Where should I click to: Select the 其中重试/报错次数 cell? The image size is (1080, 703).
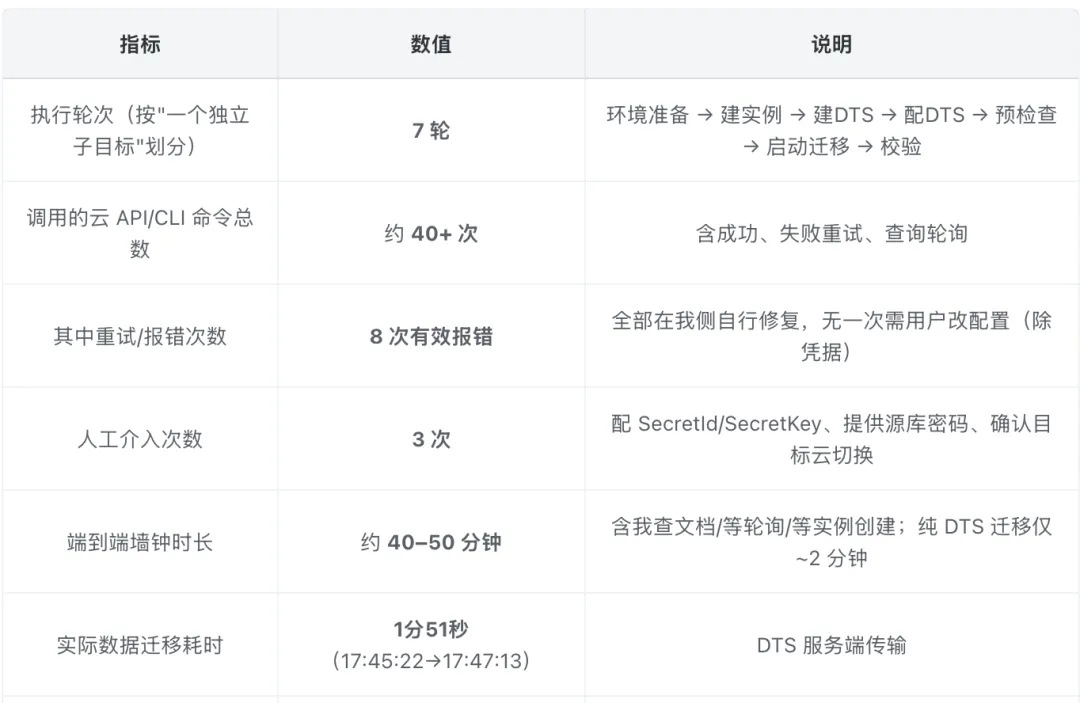click(140, 336)
